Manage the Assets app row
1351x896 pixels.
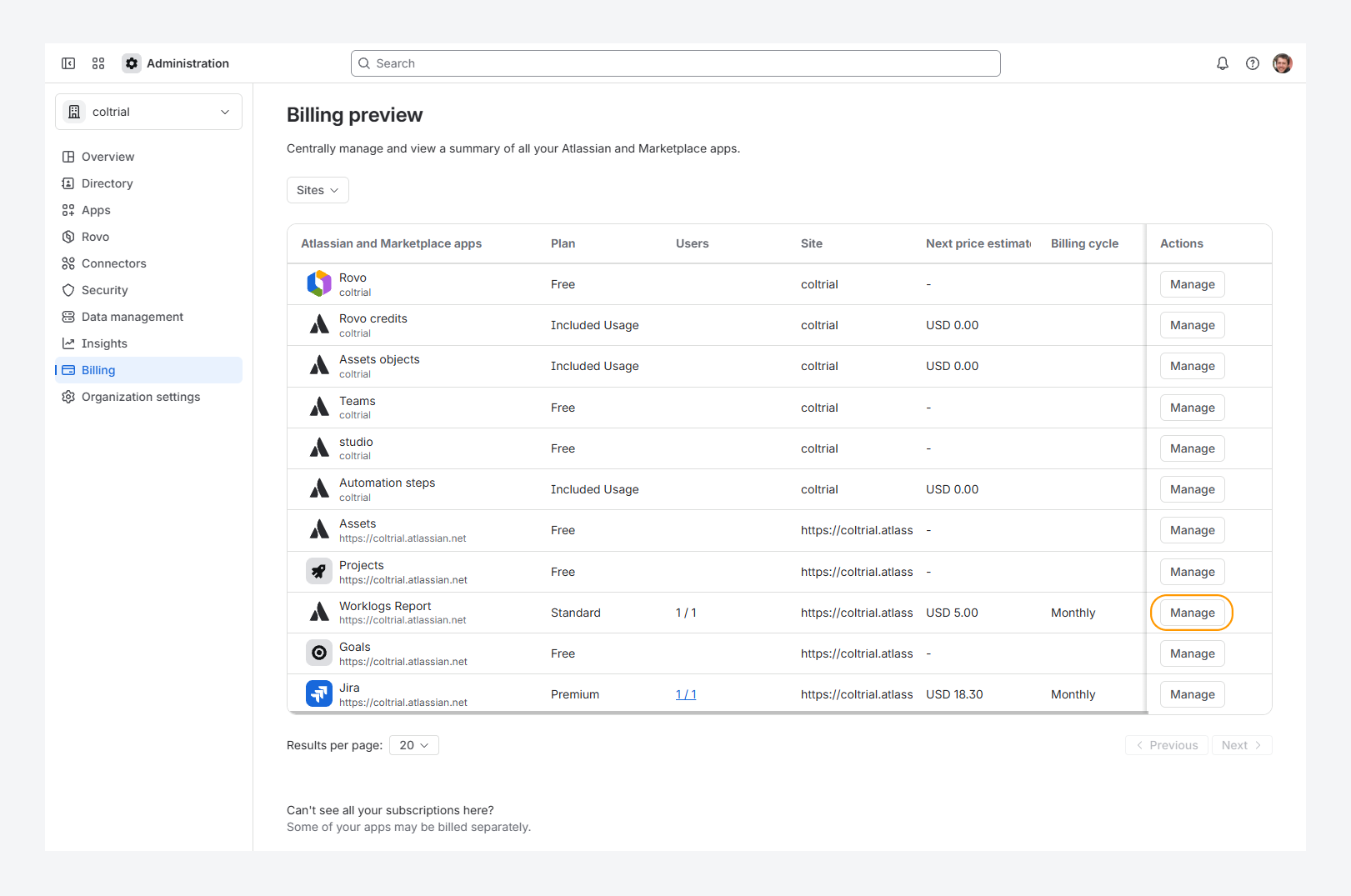point(1193,530)
